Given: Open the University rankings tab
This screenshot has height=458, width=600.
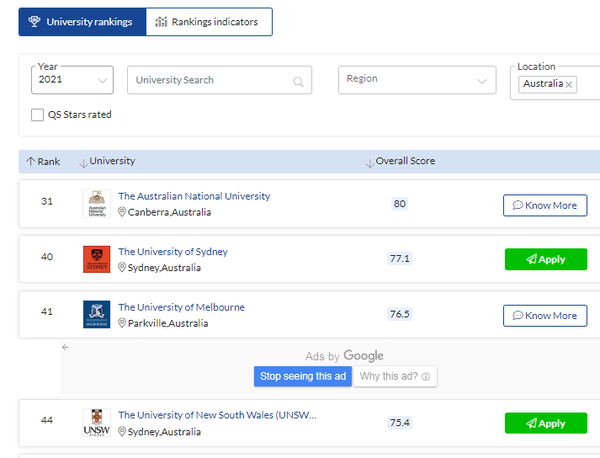Looking at the screenshot, I should coord(82,22).
